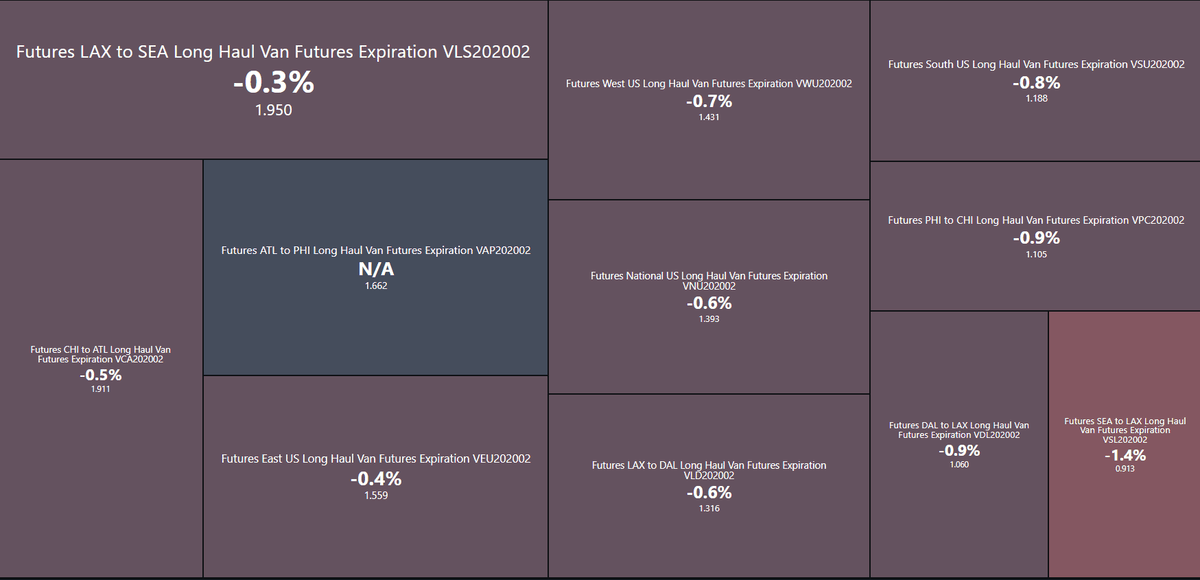Click the -0.4% change on East US

click(x=375, y=478)
